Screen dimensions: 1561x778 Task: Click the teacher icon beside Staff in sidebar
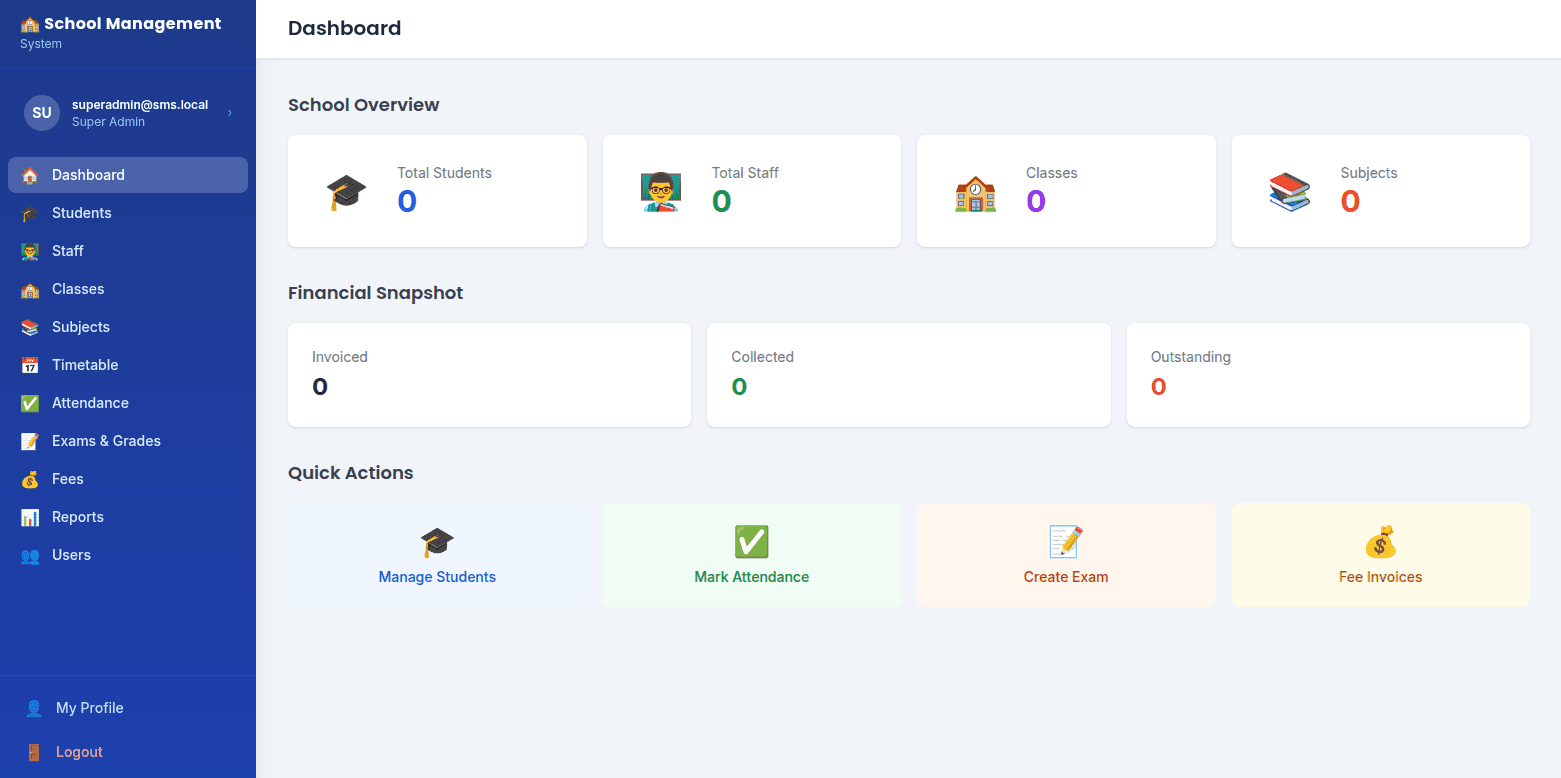click(30, 251)
